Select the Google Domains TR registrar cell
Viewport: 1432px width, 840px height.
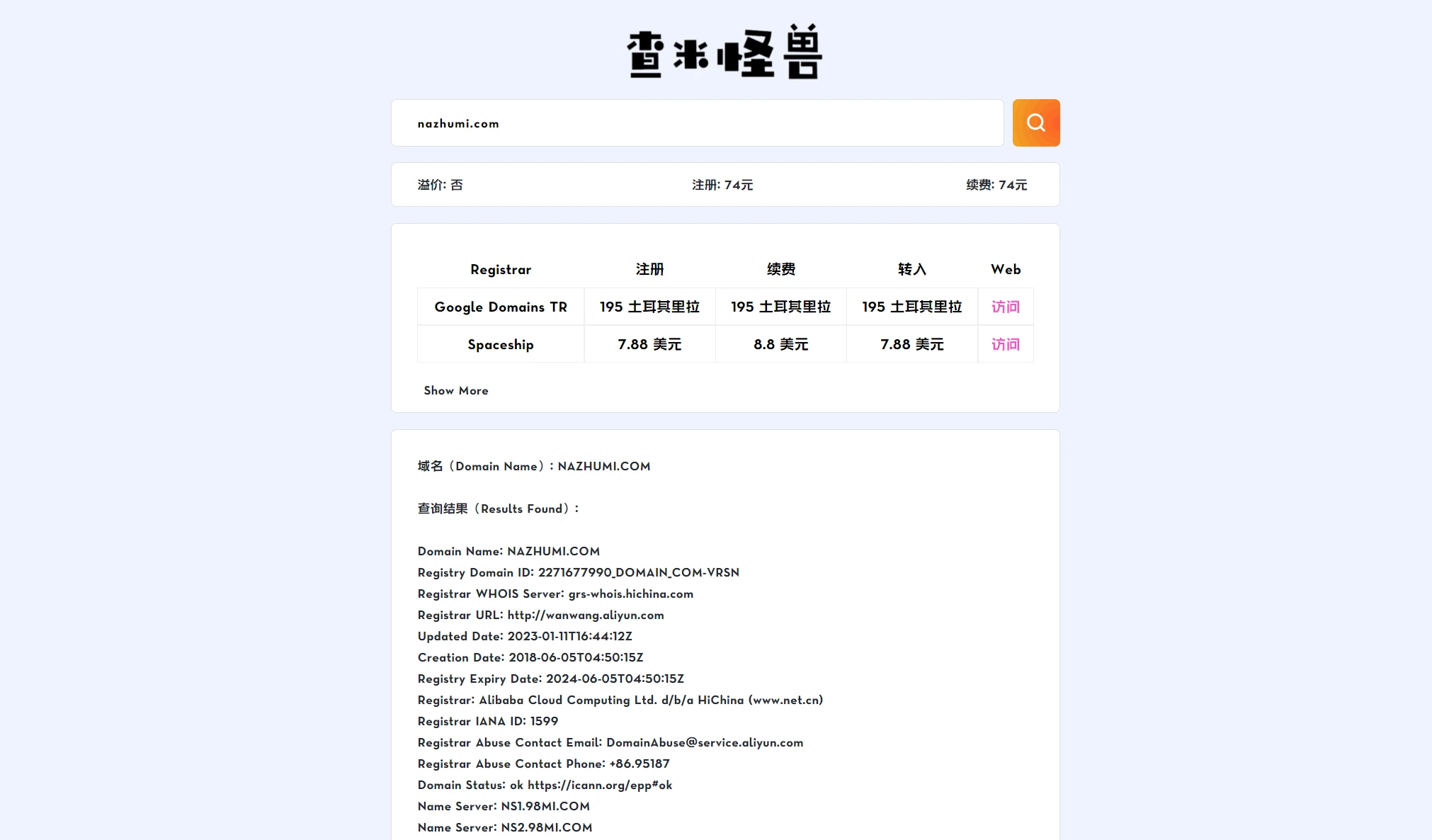pyautogui.click(x=500, y=307)
